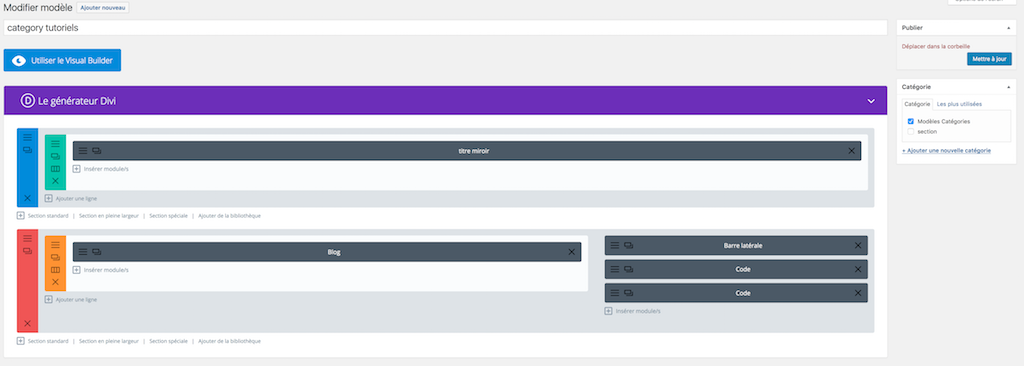Open the blue section's hamburger settings icon
Screen dimensions: 1024x366
pos(27,137)
